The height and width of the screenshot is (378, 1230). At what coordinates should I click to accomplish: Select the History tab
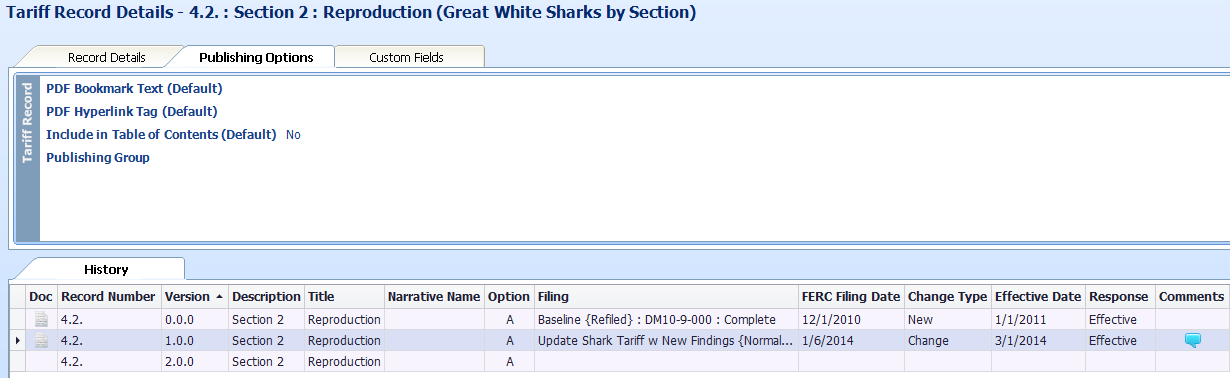(106, 269)
